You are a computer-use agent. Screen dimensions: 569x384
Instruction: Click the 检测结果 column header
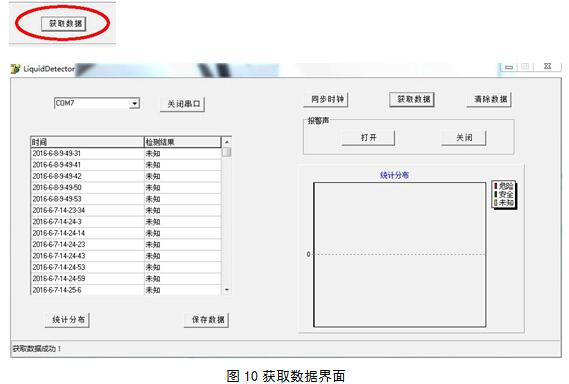tap(183, 142)
